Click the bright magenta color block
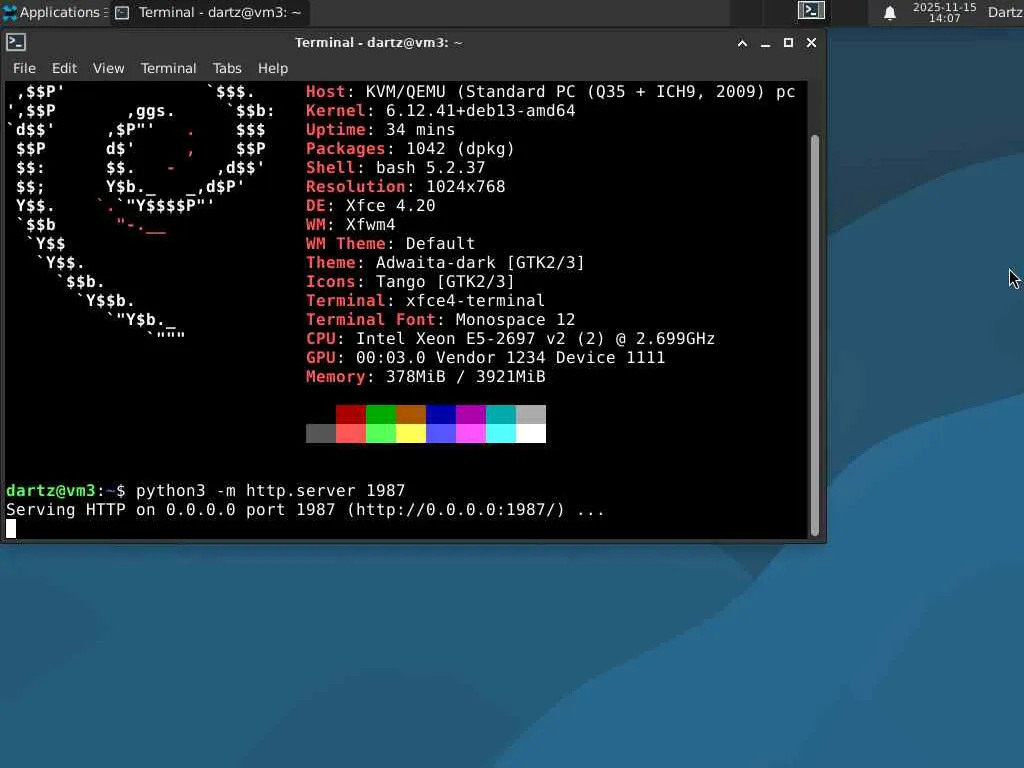Screen dimensions: 1024x768 [x=471, y=433]
